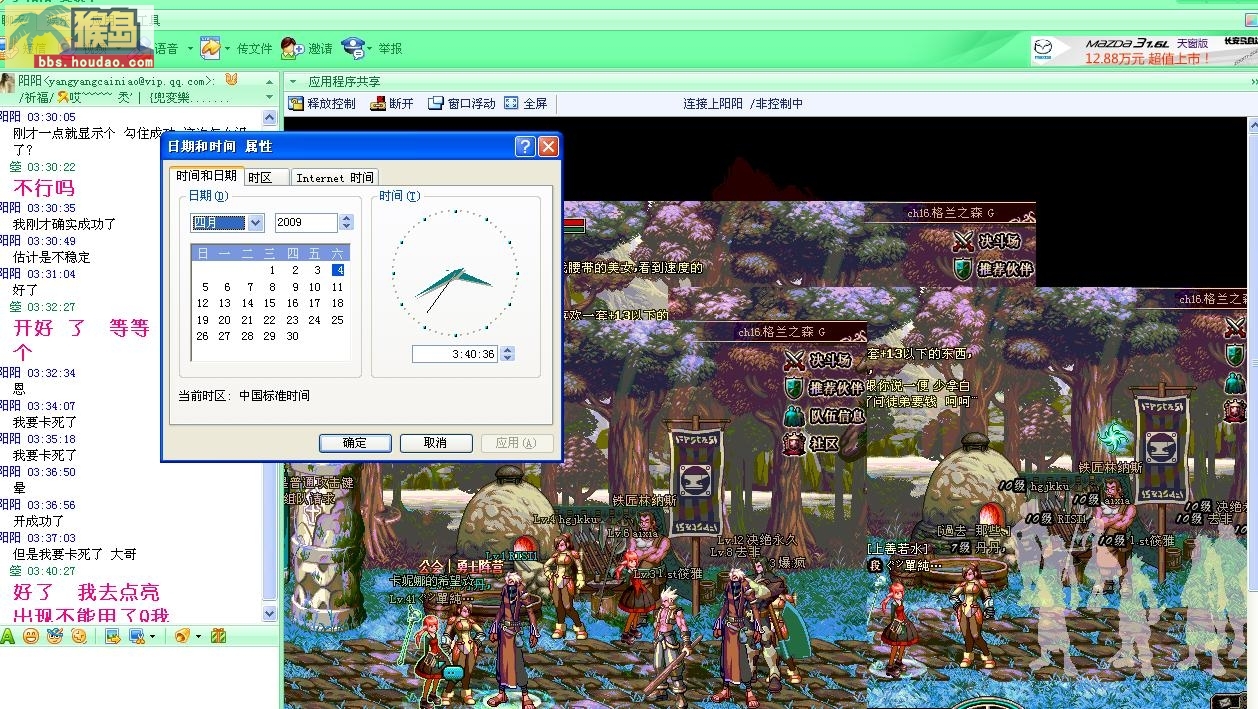The height and width of the screenshot is (709, 1258).
Task: Expand the bell sound options arrow
Action: point(198,637)
